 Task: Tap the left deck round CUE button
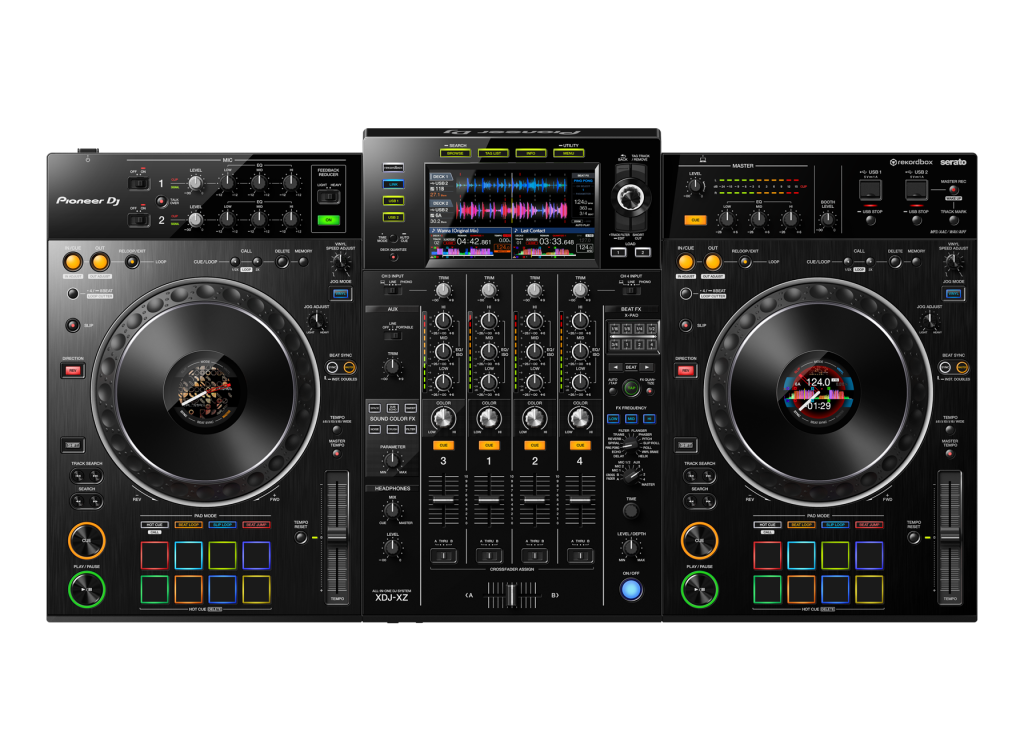(87, 540)
